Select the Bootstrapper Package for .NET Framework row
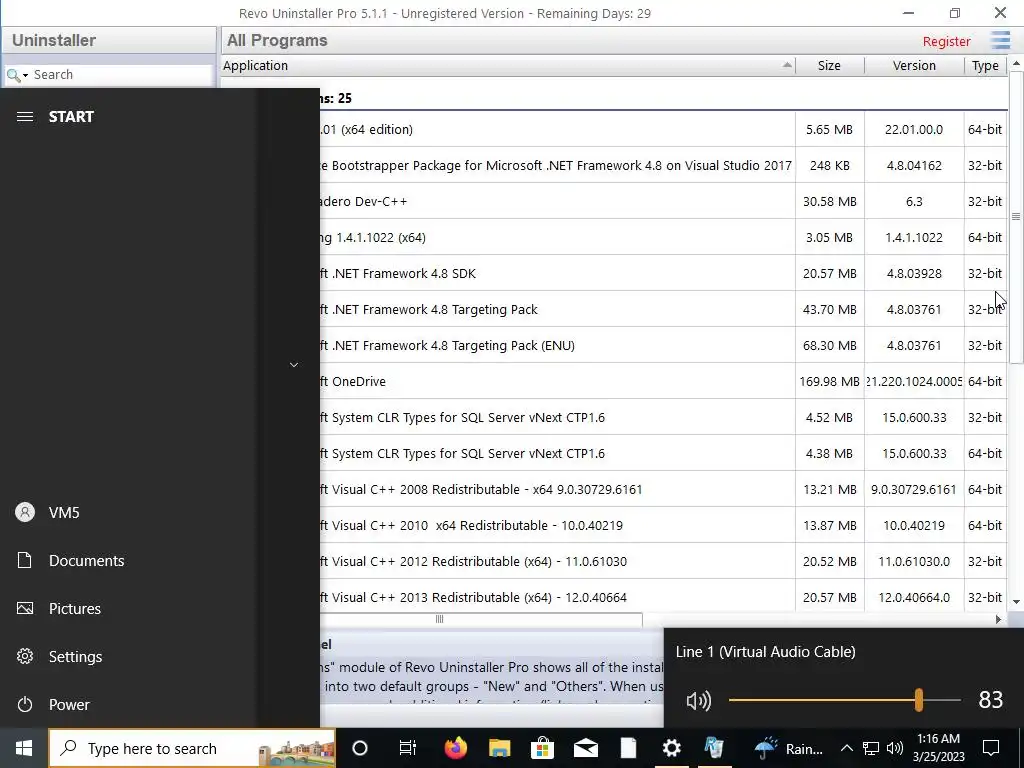The width and height of the screenshot is (1024, 768). (x=663, y=165)
